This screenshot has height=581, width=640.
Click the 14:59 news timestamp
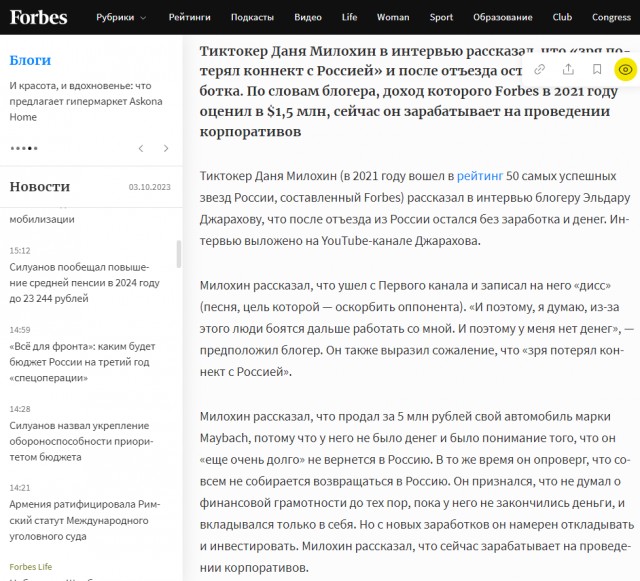pyautogui.click(x=20, y=329)
